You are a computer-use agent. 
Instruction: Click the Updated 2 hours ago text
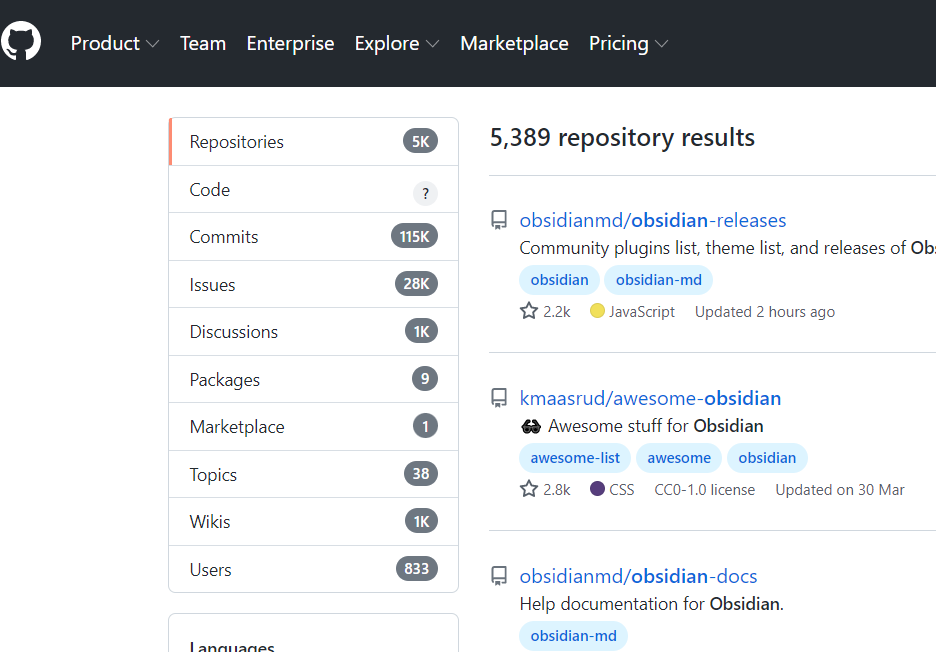(765, 312)
